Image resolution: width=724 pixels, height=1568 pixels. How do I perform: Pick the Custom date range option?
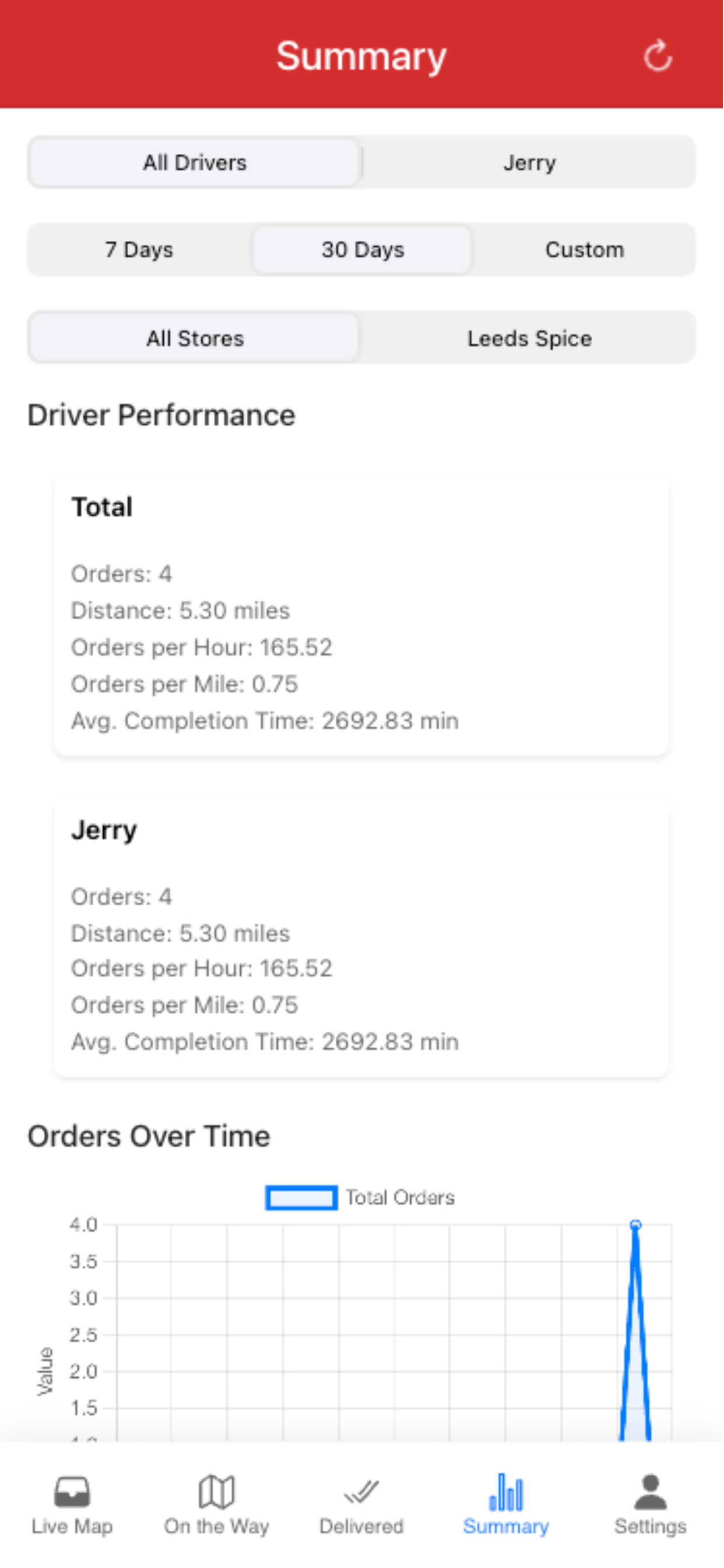[585, 250]
